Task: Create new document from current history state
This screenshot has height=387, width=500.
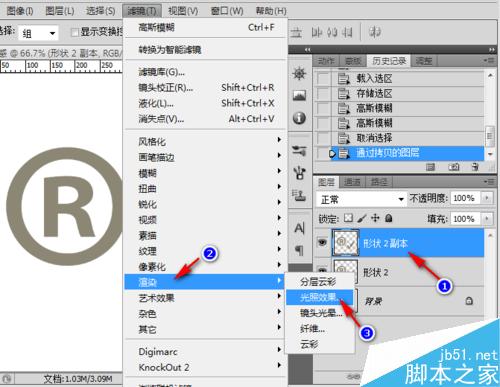Action: (430, 167)
